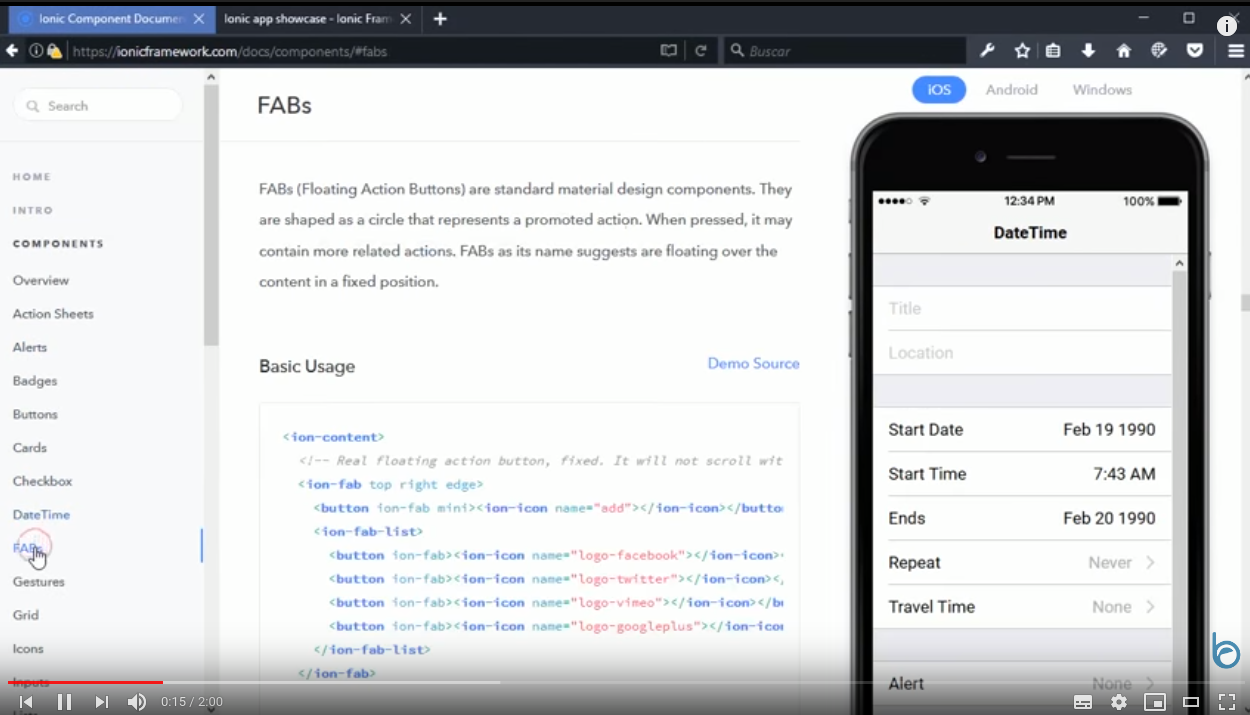
Task: Enter full screen video mode
Action: pos(1227,702)
